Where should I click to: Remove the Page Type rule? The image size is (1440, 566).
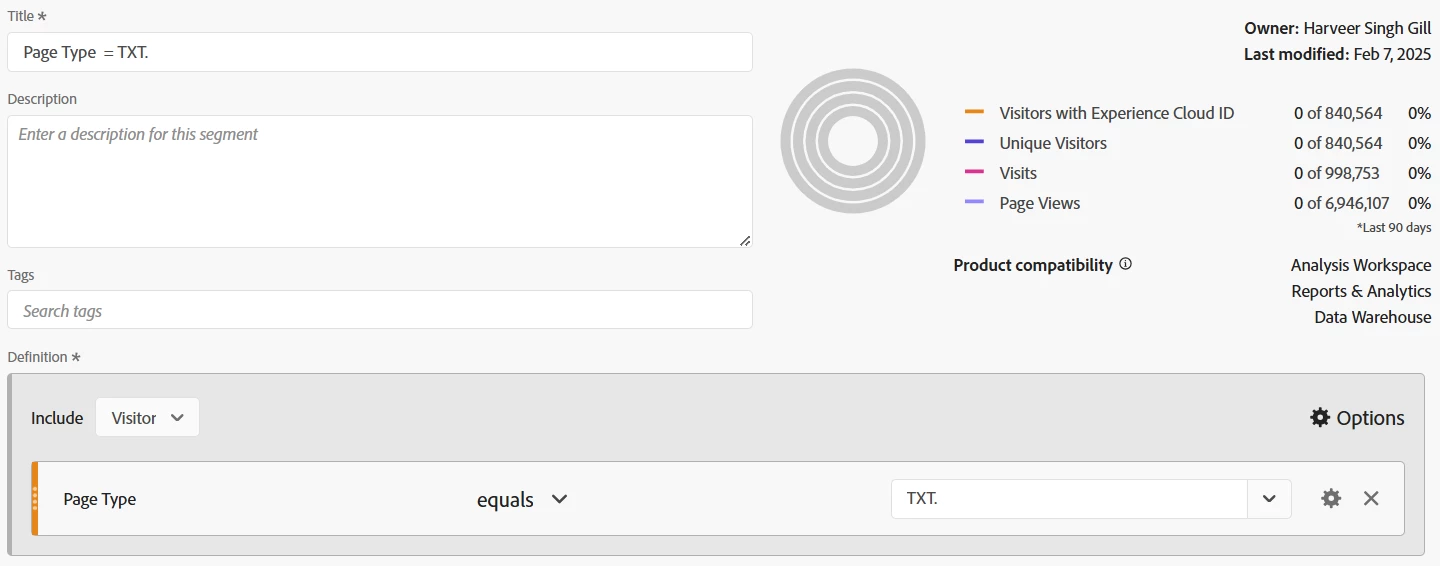pyautogui.click(x=1371, y=498)
